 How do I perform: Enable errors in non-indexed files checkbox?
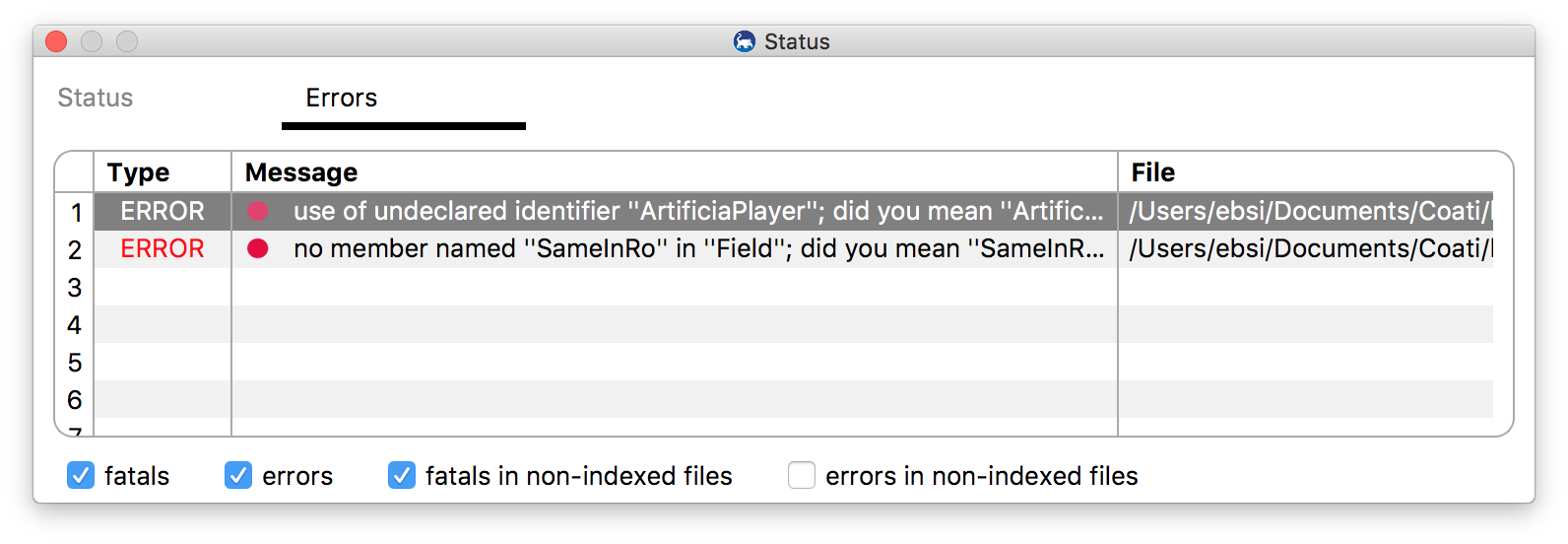[802, 475]
